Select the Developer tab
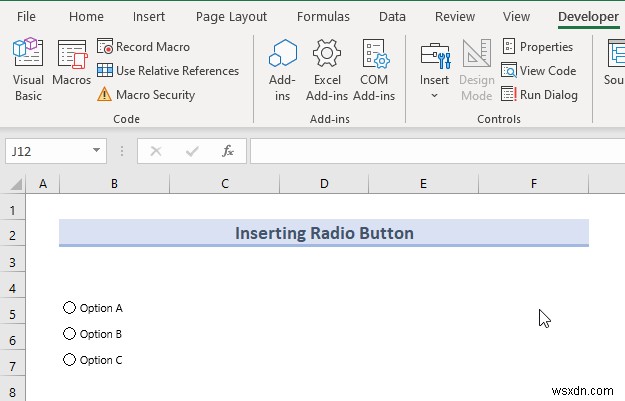This screenshot has height=401, width=625. tap(588, 17)
